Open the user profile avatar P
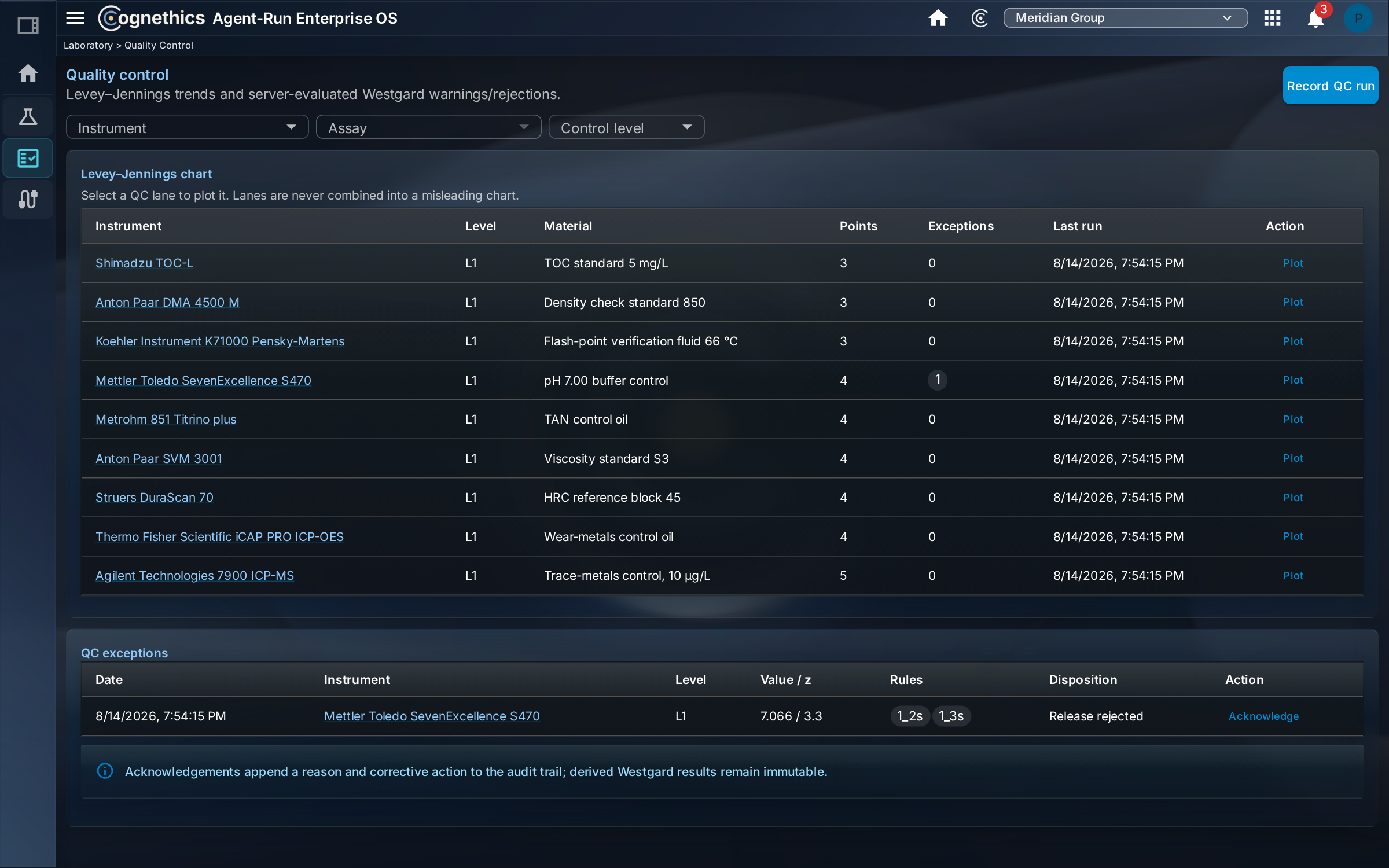This screenshot has width=1389, height=868. [1358, 18]
